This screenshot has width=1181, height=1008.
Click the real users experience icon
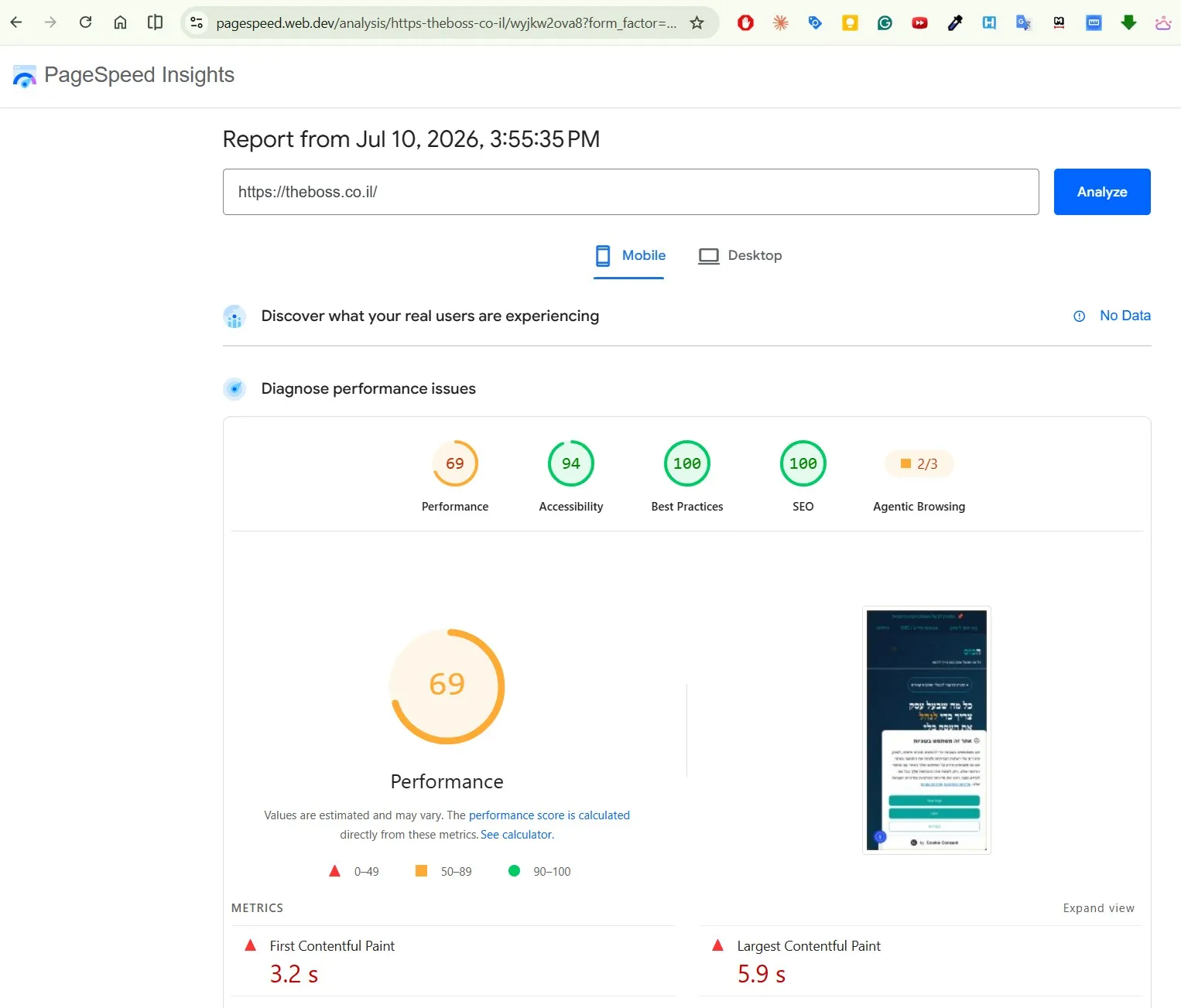(234, 316)
